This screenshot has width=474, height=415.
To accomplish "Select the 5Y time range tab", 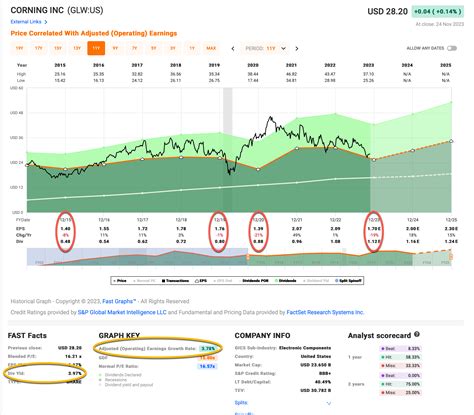I will pos(154,48).
